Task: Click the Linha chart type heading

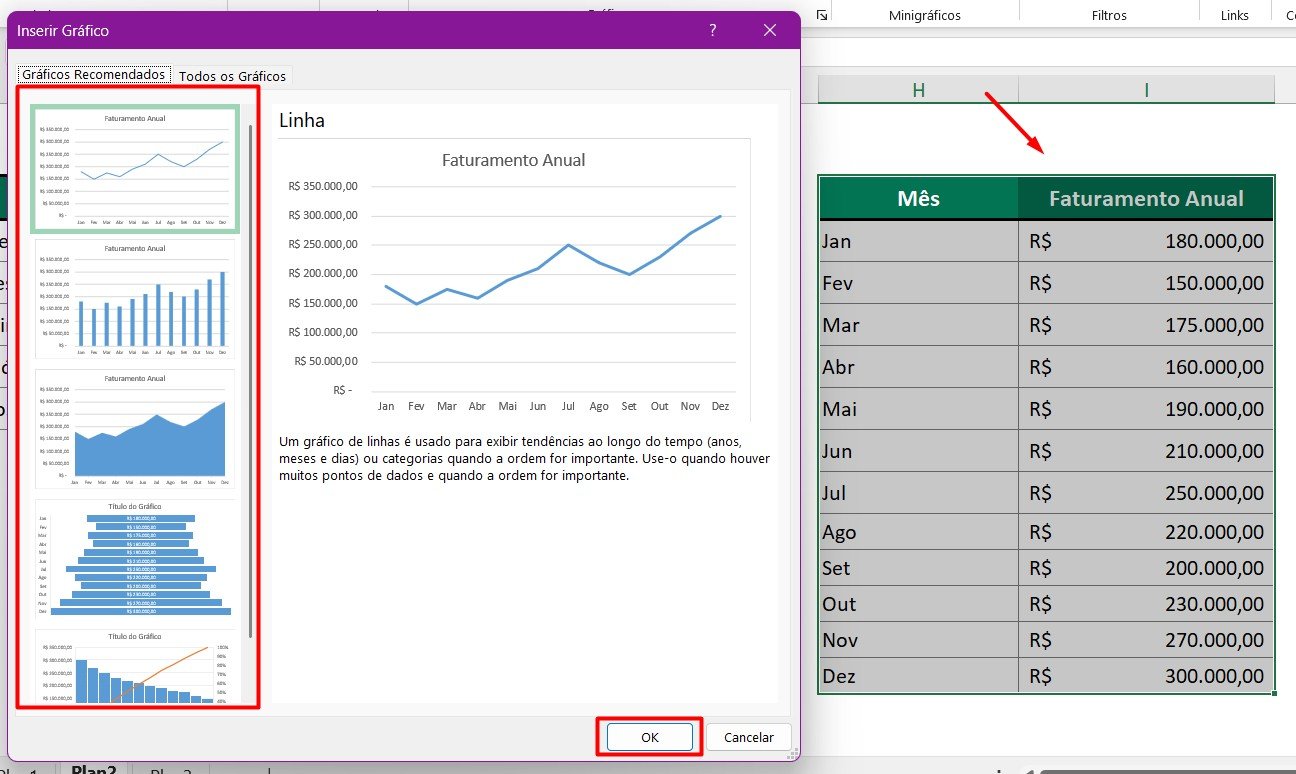Action: click(302, 120)
